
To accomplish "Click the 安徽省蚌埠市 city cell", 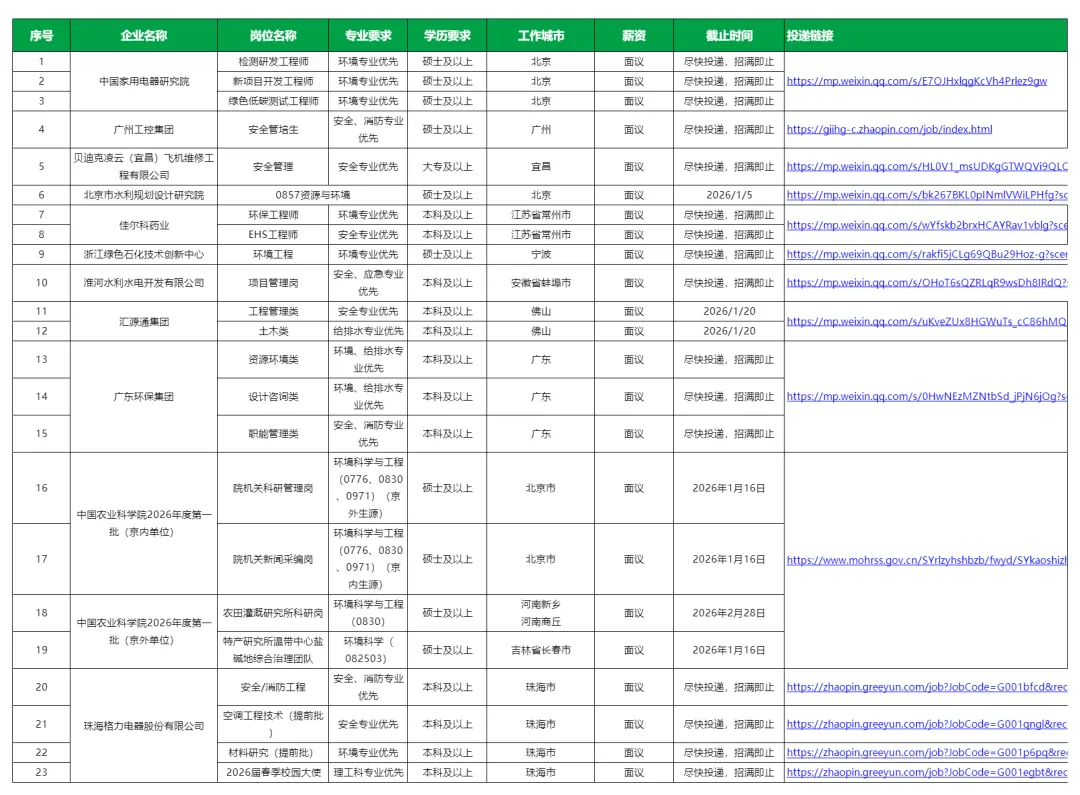I will (x=541, y=282).
